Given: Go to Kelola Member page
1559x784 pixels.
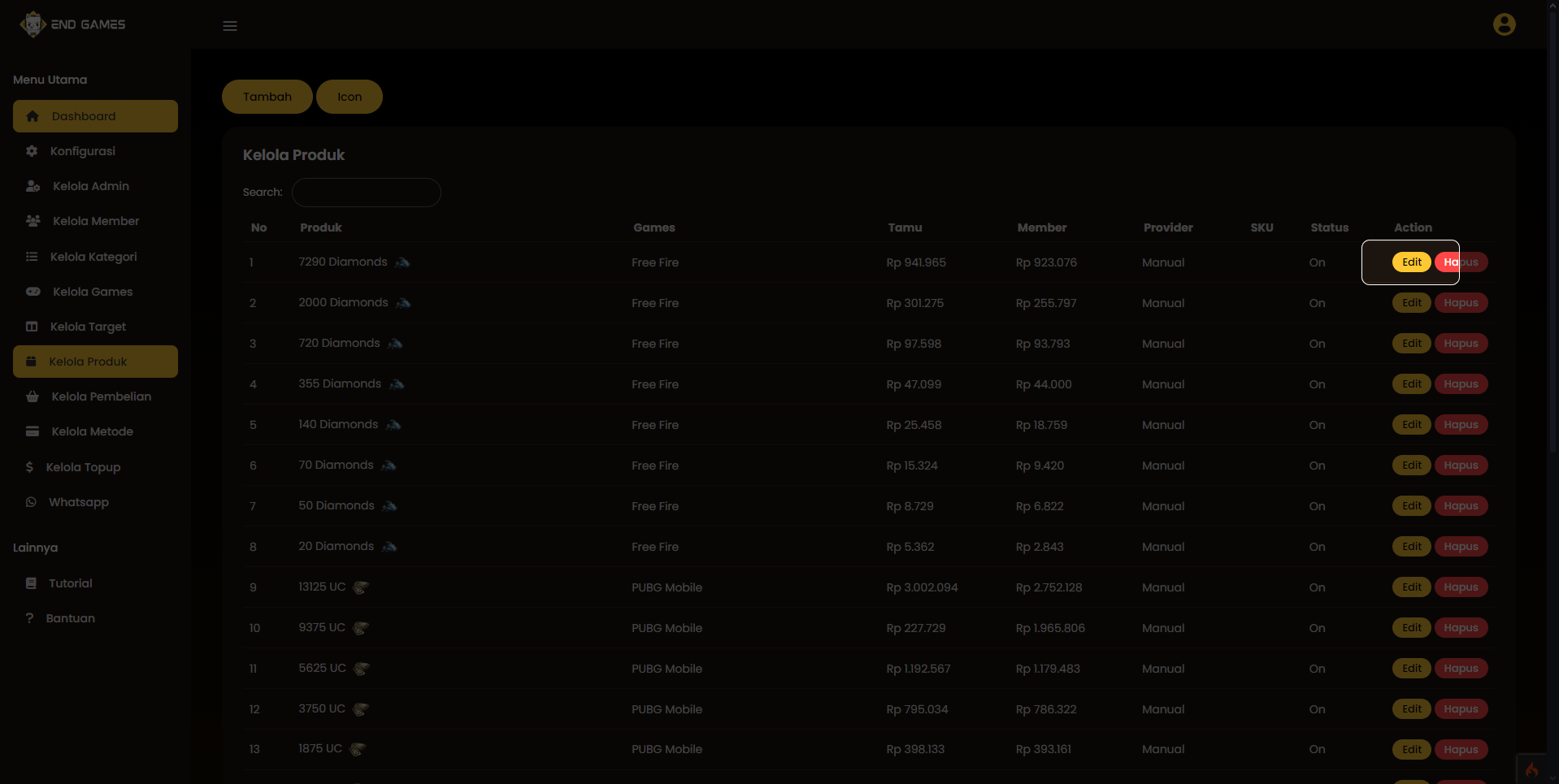Looking at the screenshot, I should coord(95,221).
